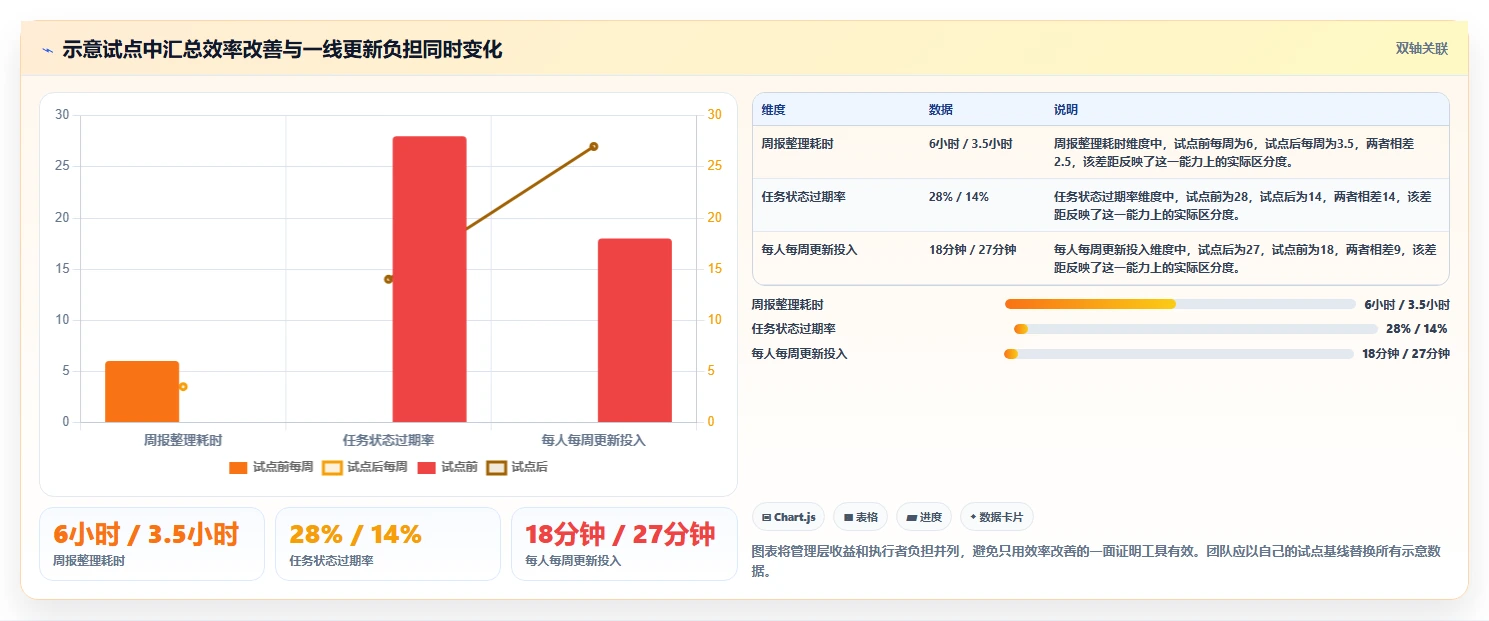Toggle red 试点前 legend item
The height and width of the screenshot is (621, 1489).
[447, 467]
